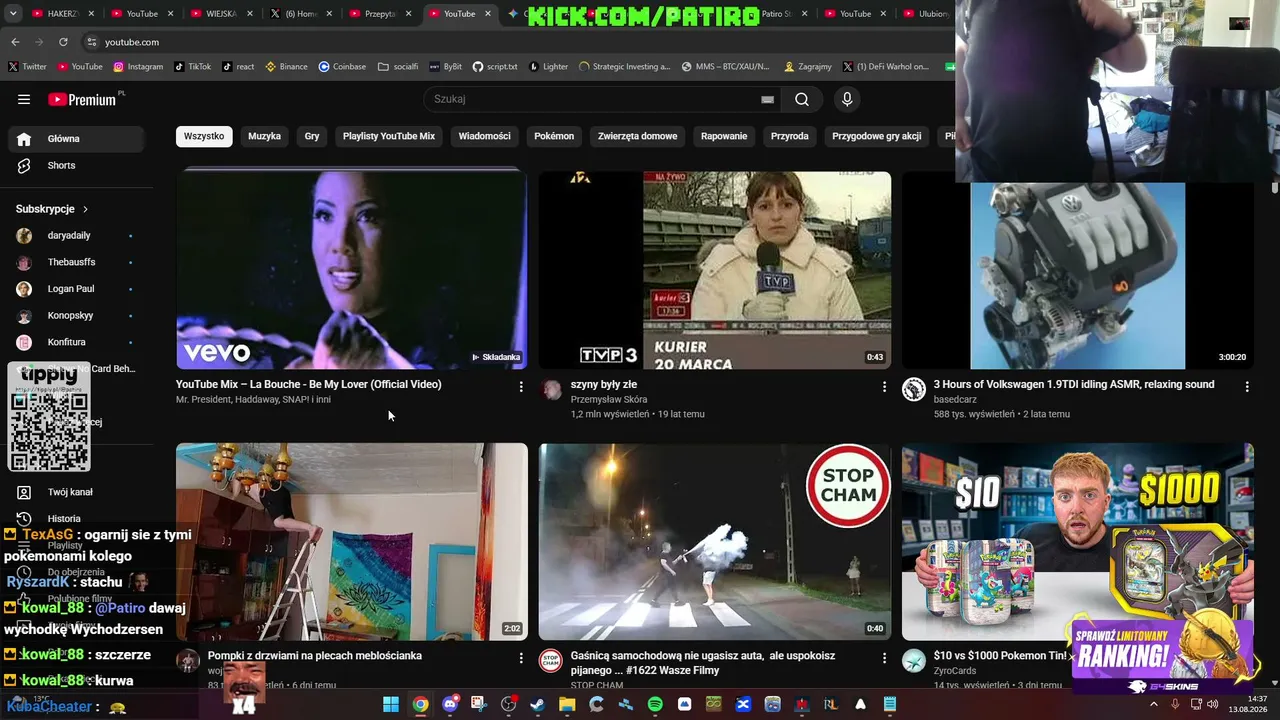The height and width of the screenshot is (720, 1280).
Task: Open Chrome from the taskbar
Action: 420,704
